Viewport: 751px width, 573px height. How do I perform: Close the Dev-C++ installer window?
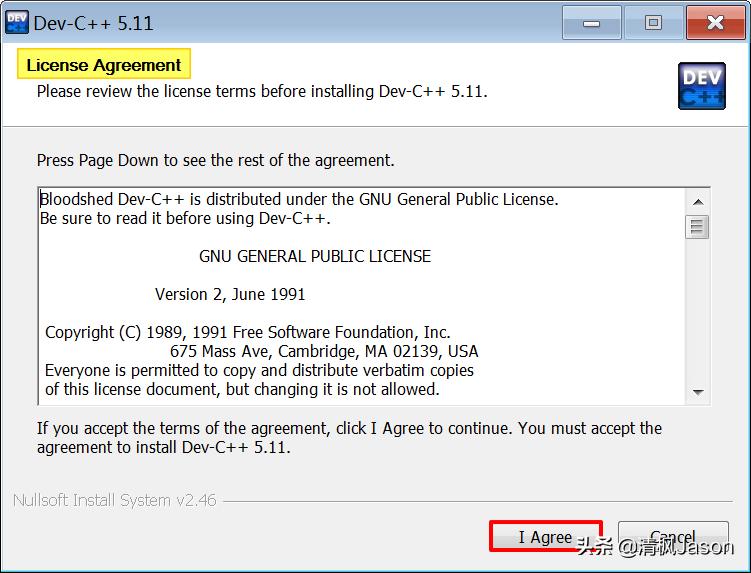click(715, 23)
